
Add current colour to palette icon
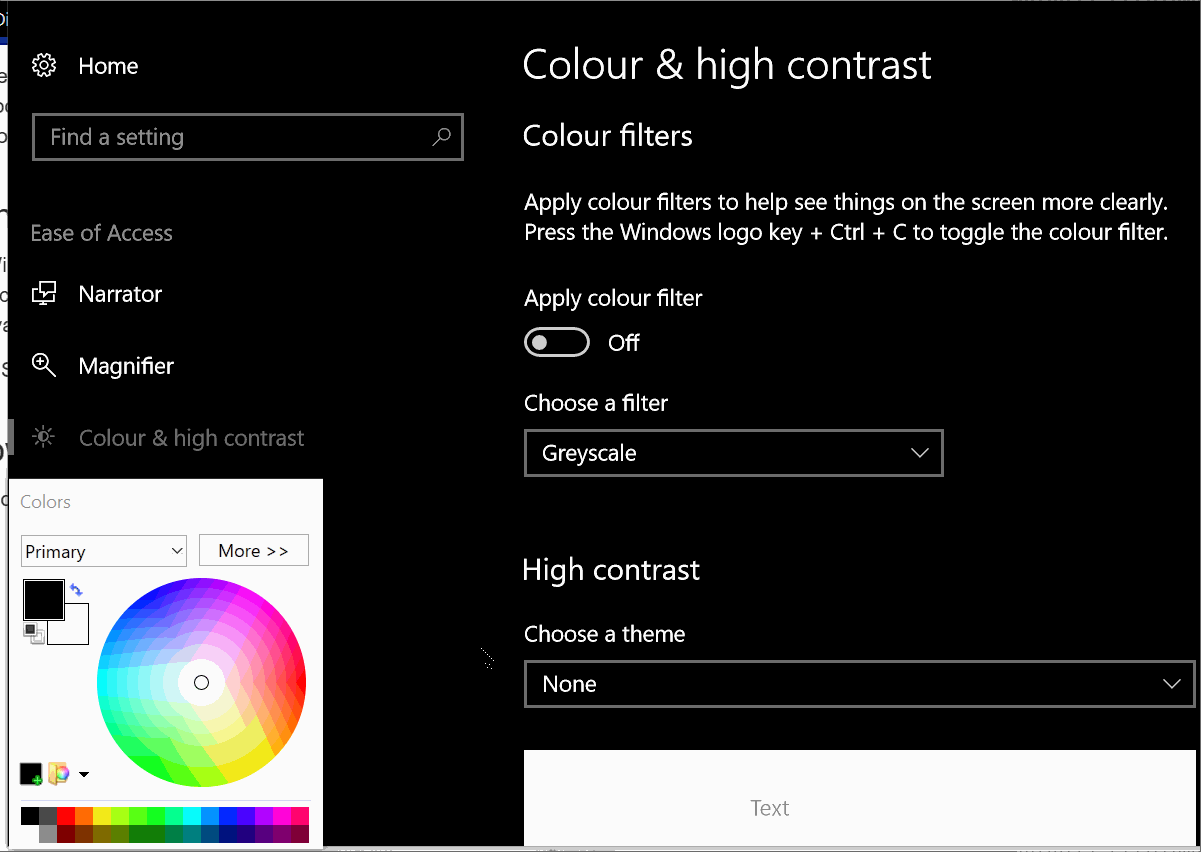[31, 774]
